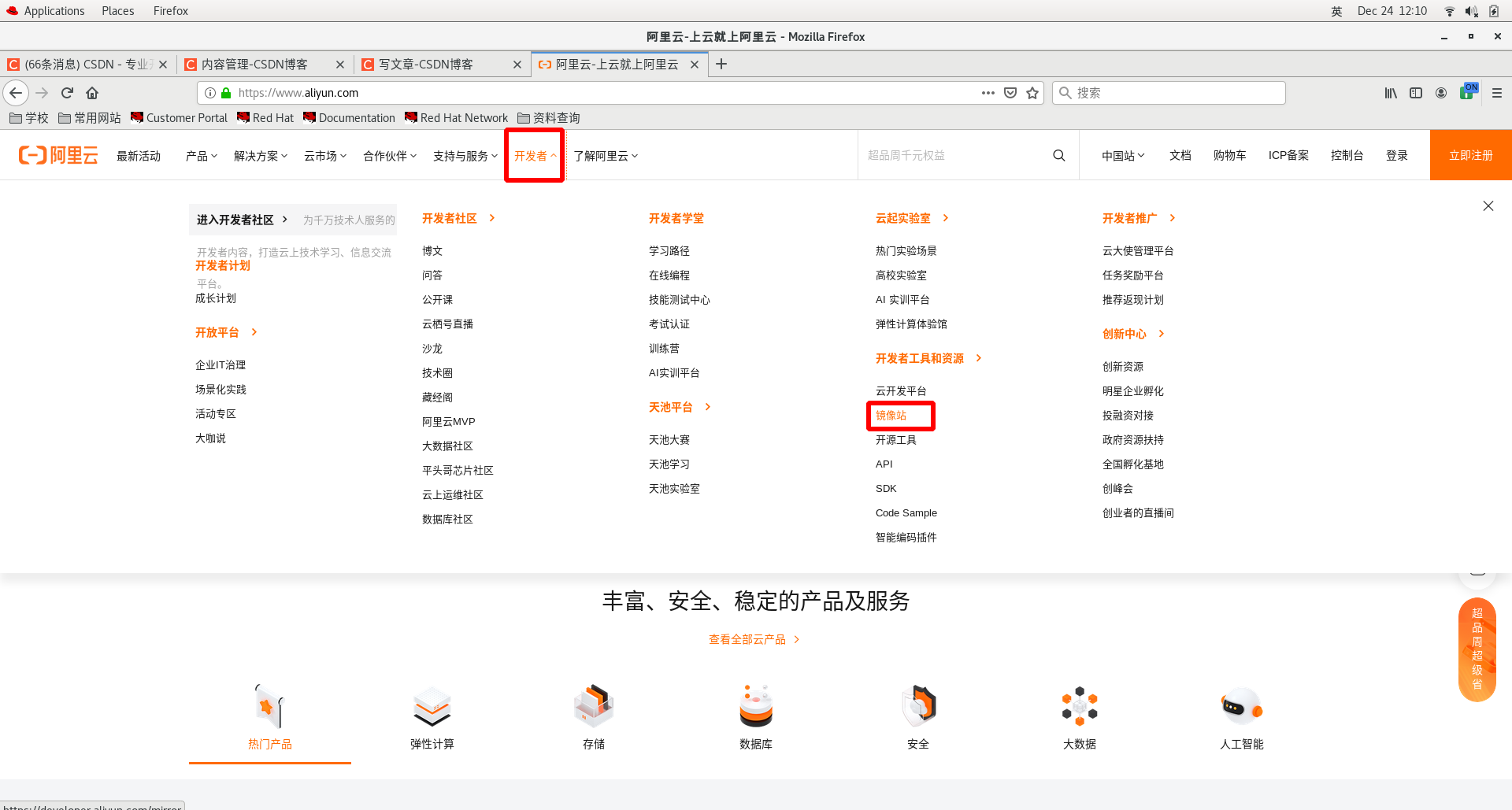Click the 存储 storage icon

pyautogui.click(x=594, y=706)
